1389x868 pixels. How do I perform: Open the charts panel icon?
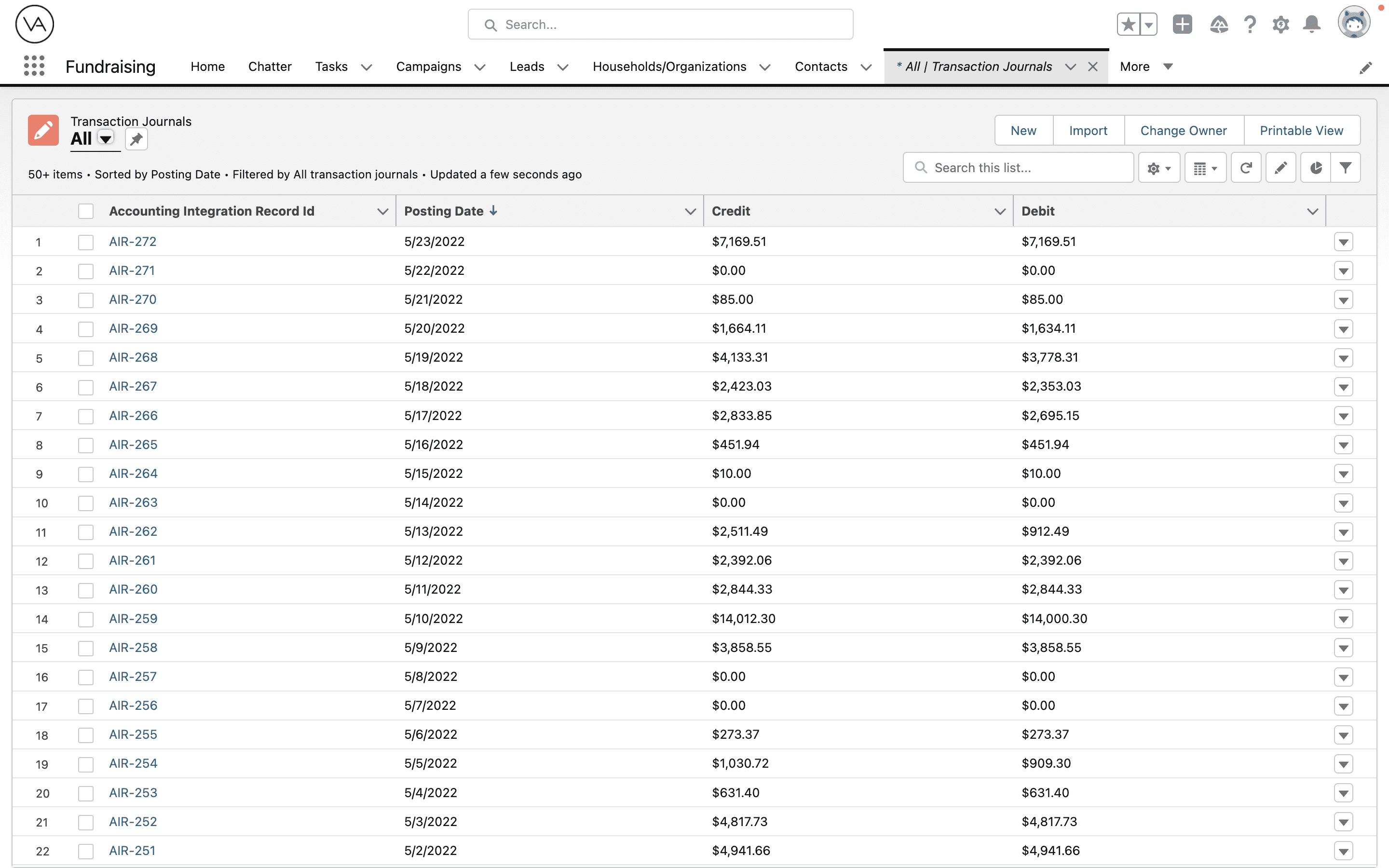(x=1316, y=167)
